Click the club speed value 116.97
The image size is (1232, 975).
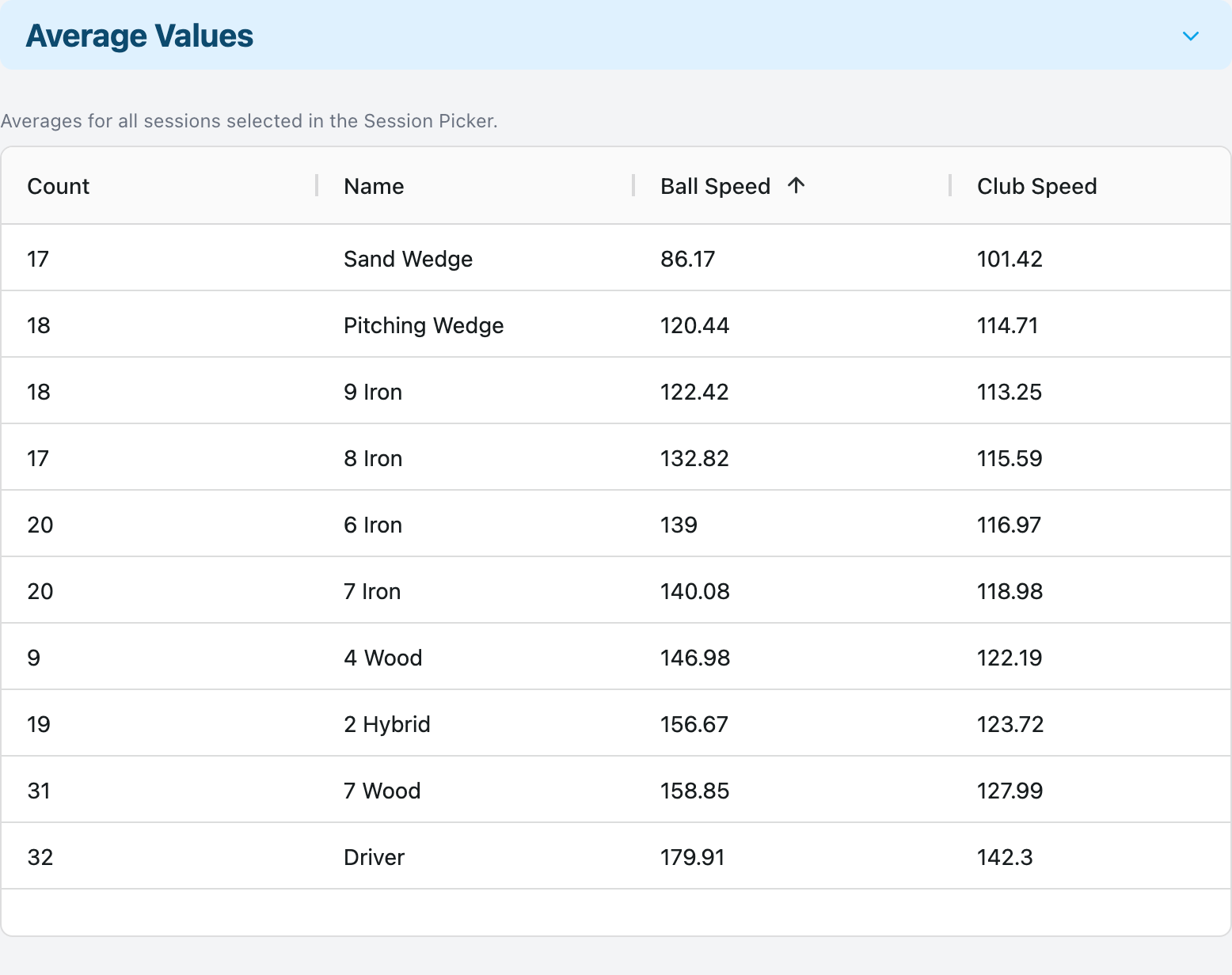[1009, 525]
